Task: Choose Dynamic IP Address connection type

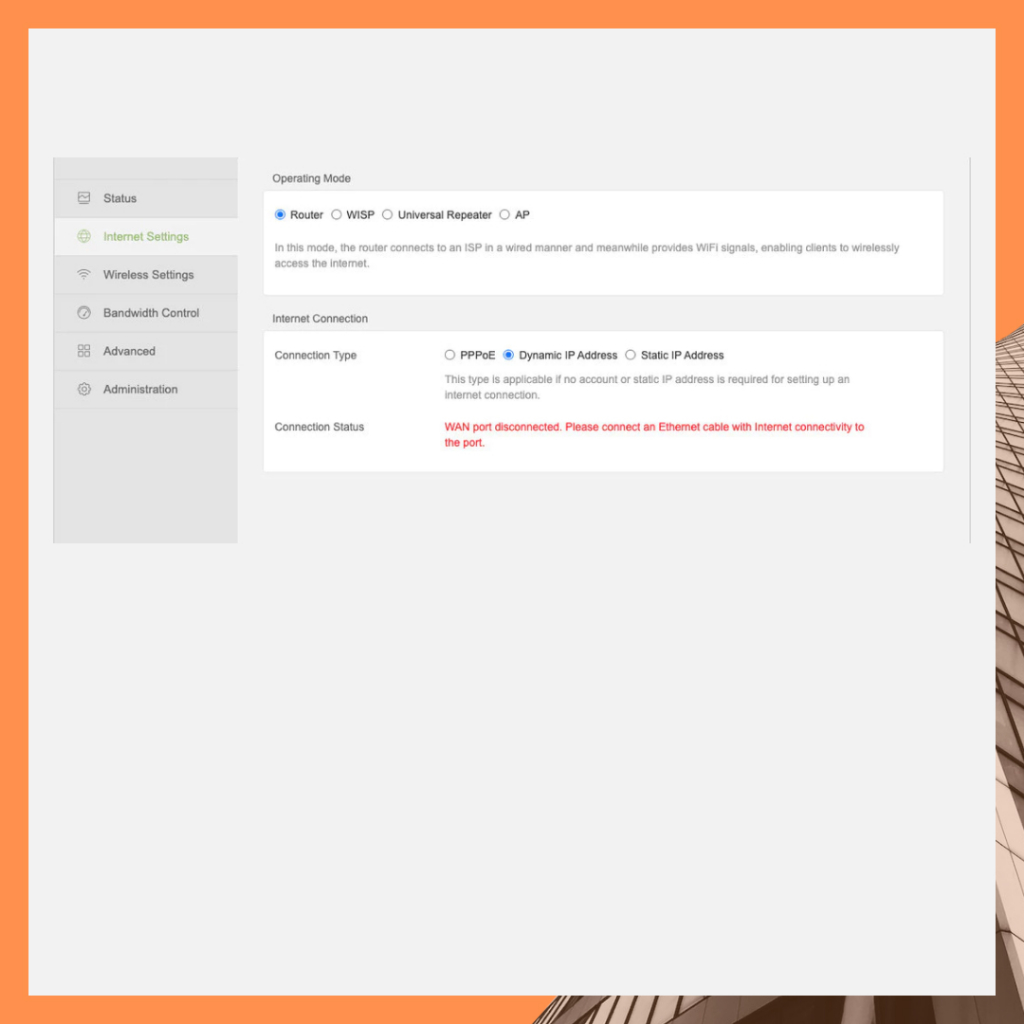Action: click(508, 355)
